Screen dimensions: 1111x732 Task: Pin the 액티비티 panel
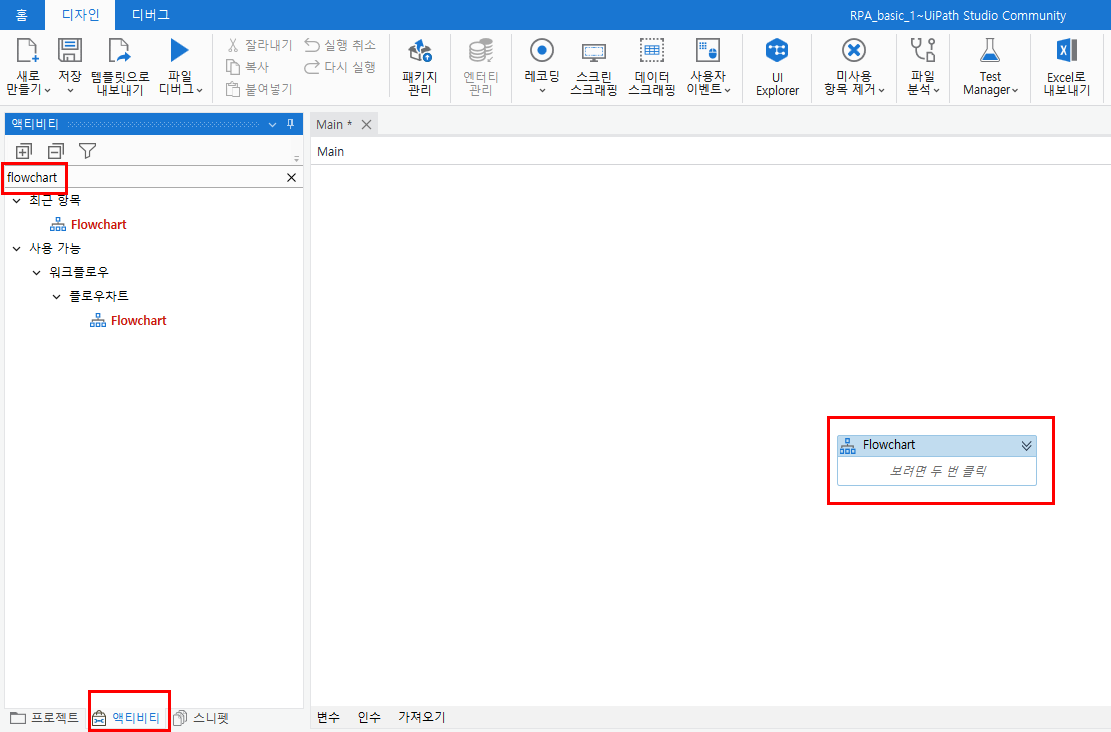[x=291, y=124]
